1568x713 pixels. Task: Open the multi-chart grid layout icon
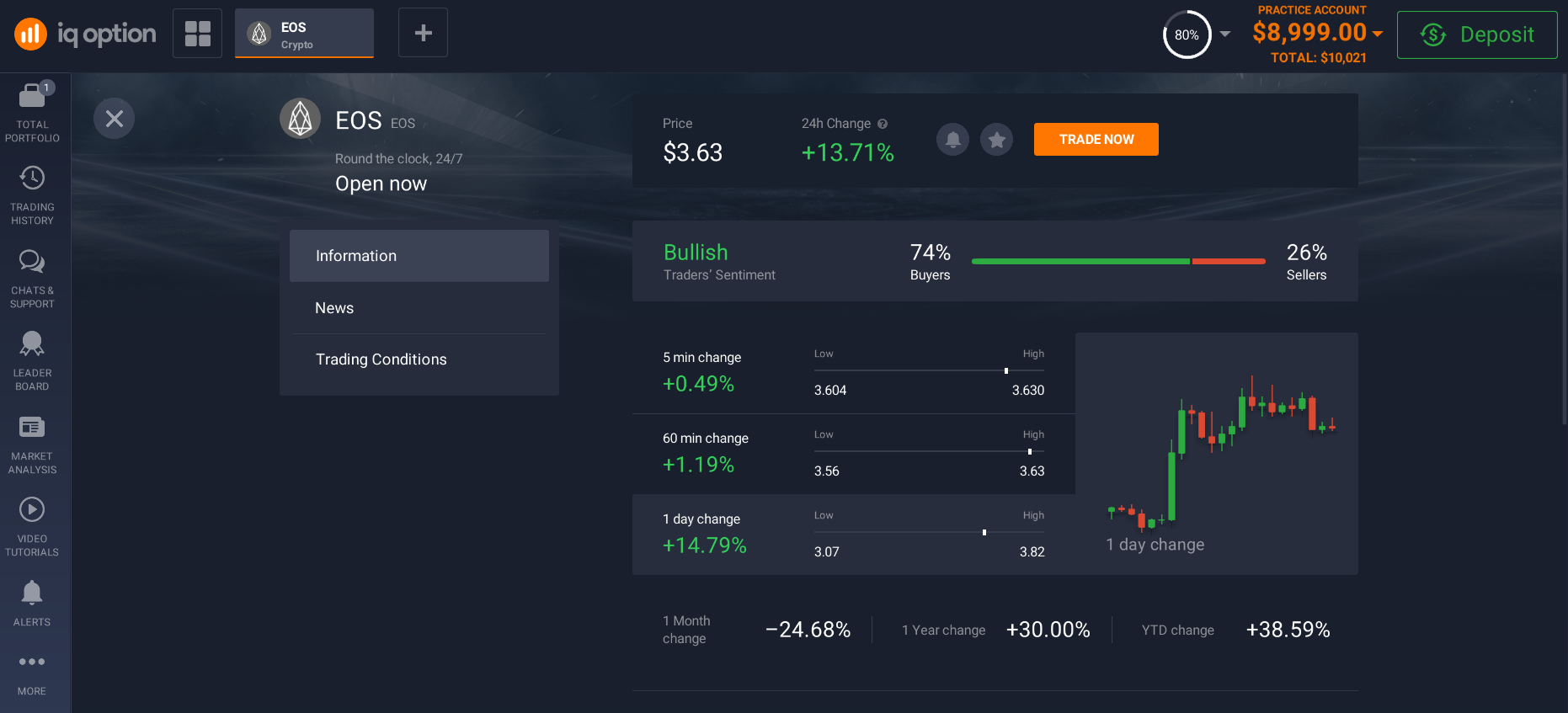[197, 34]
